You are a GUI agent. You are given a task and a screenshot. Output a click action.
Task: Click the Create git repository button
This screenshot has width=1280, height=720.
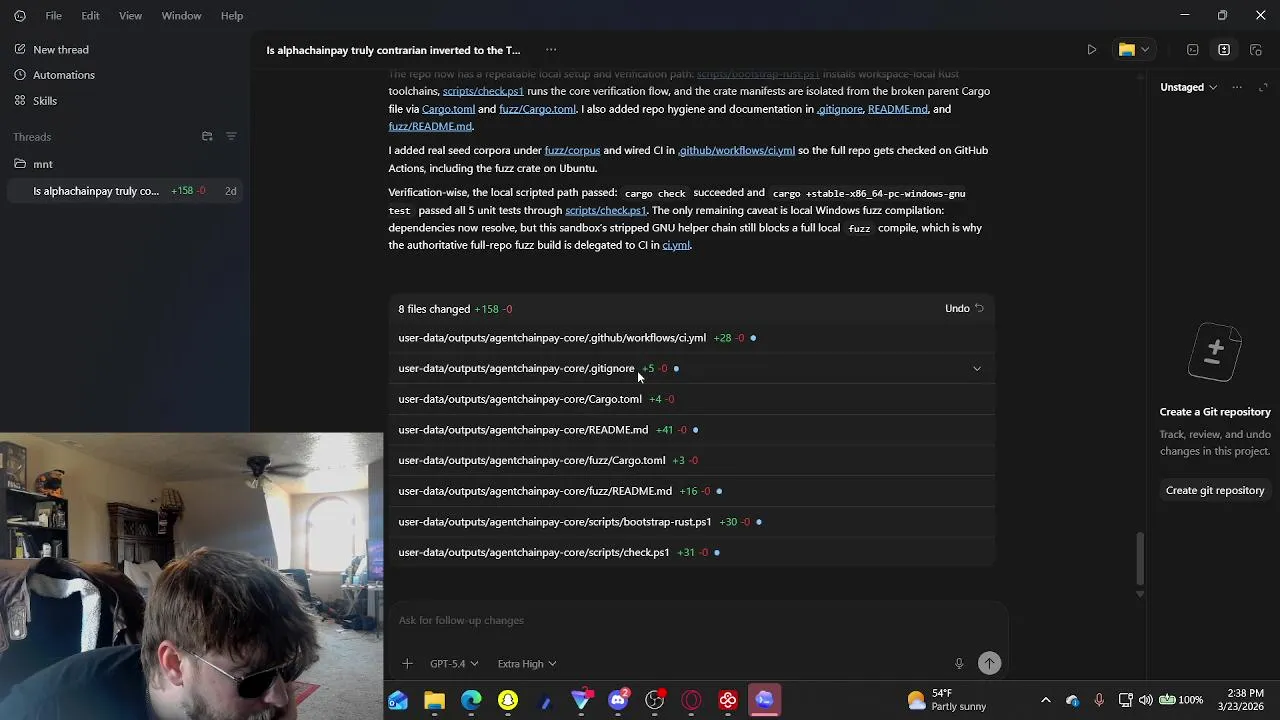point(1215,490)
